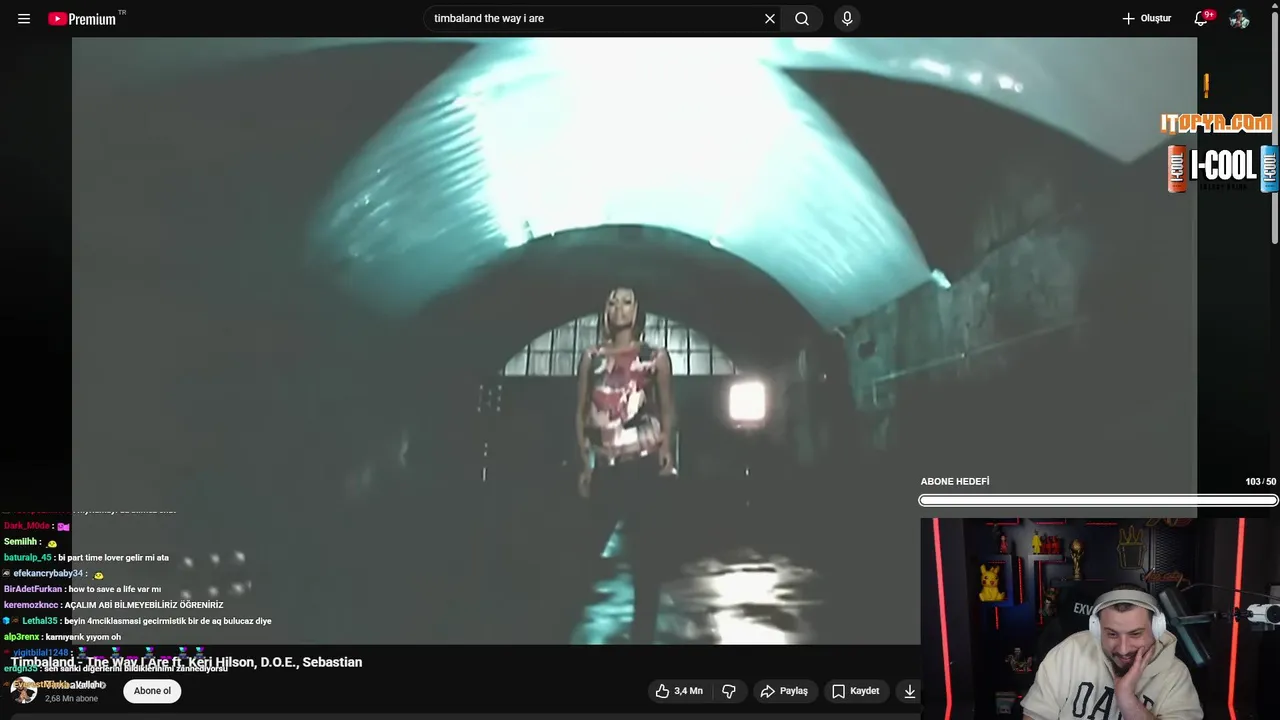Viewport: 1280px width, 720px height.
Task: Click Semiihh chat username
Action: 20,542
